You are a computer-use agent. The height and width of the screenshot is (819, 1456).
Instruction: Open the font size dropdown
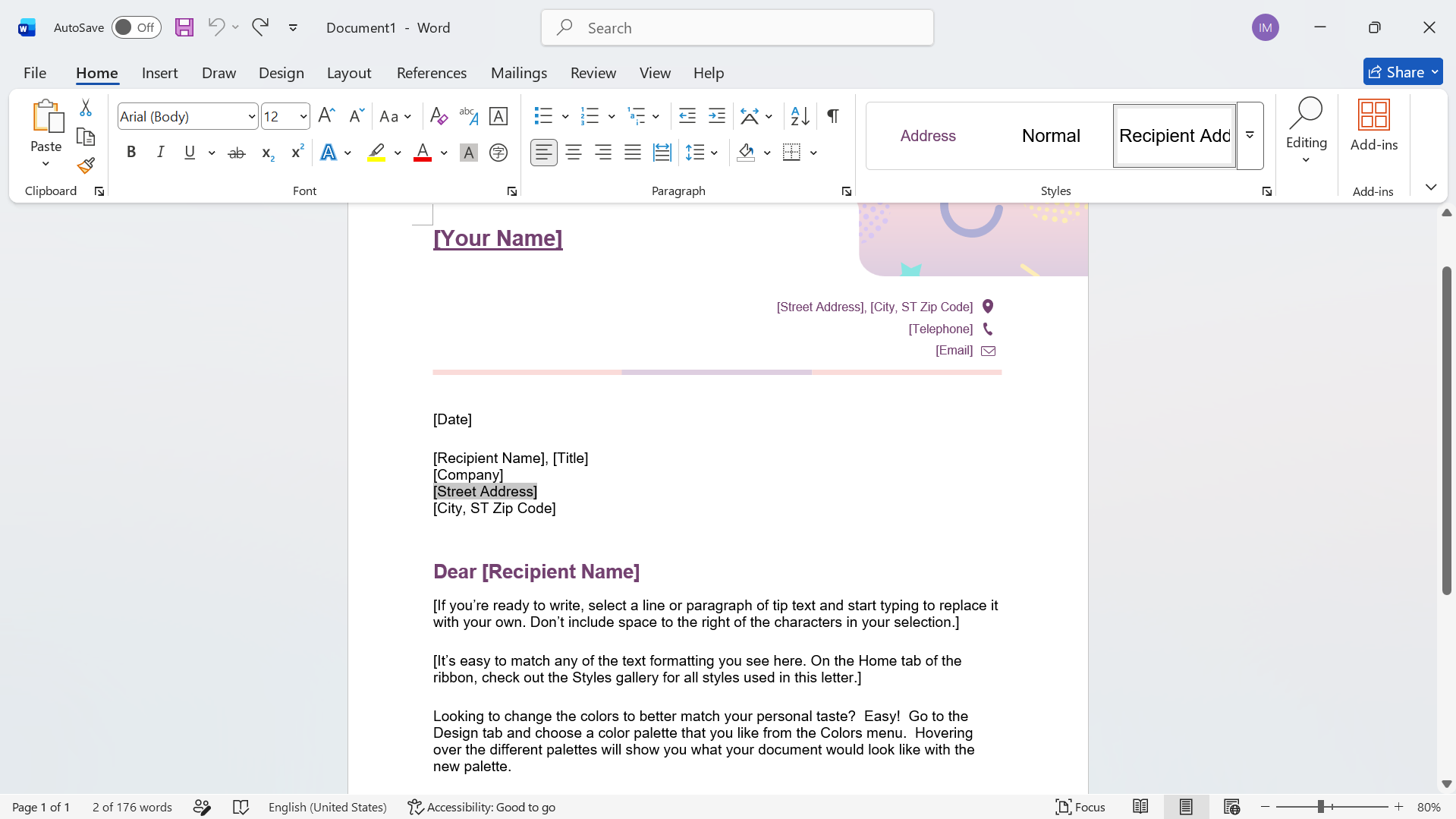pyautogui.click(x=303, y=116)
